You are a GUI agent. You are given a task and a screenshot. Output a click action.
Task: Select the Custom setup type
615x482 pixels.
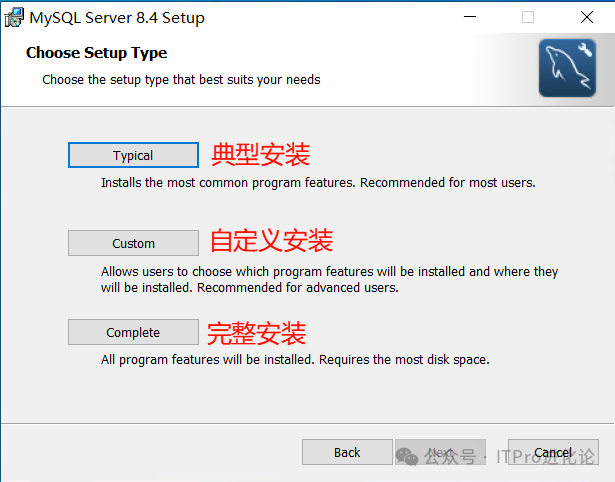tap(133, 243)
